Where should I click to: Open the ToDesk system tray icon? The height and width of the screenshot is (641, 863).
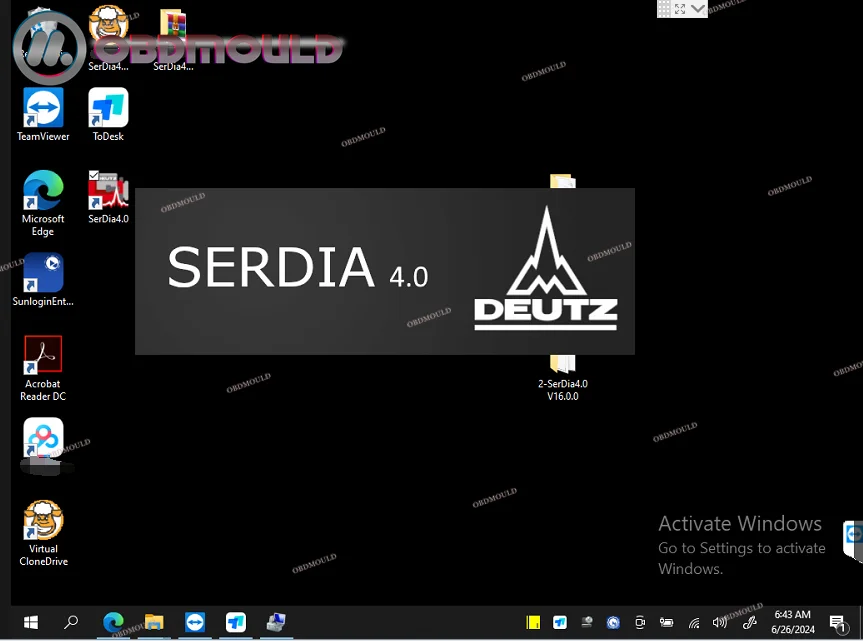[560, 622]
